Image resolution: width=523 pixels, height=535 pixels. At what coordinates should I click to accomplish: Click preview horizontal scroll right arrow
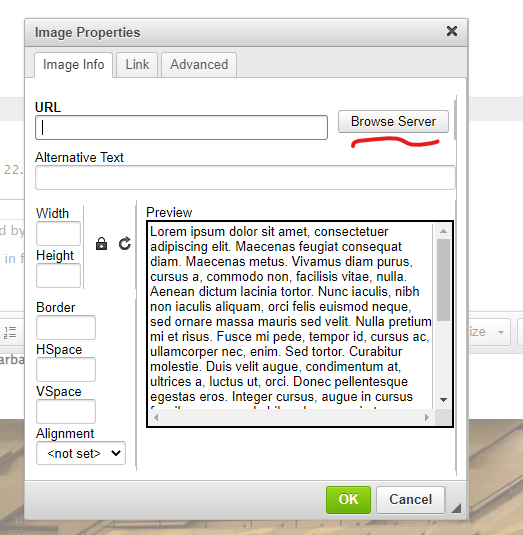[426, 417]
